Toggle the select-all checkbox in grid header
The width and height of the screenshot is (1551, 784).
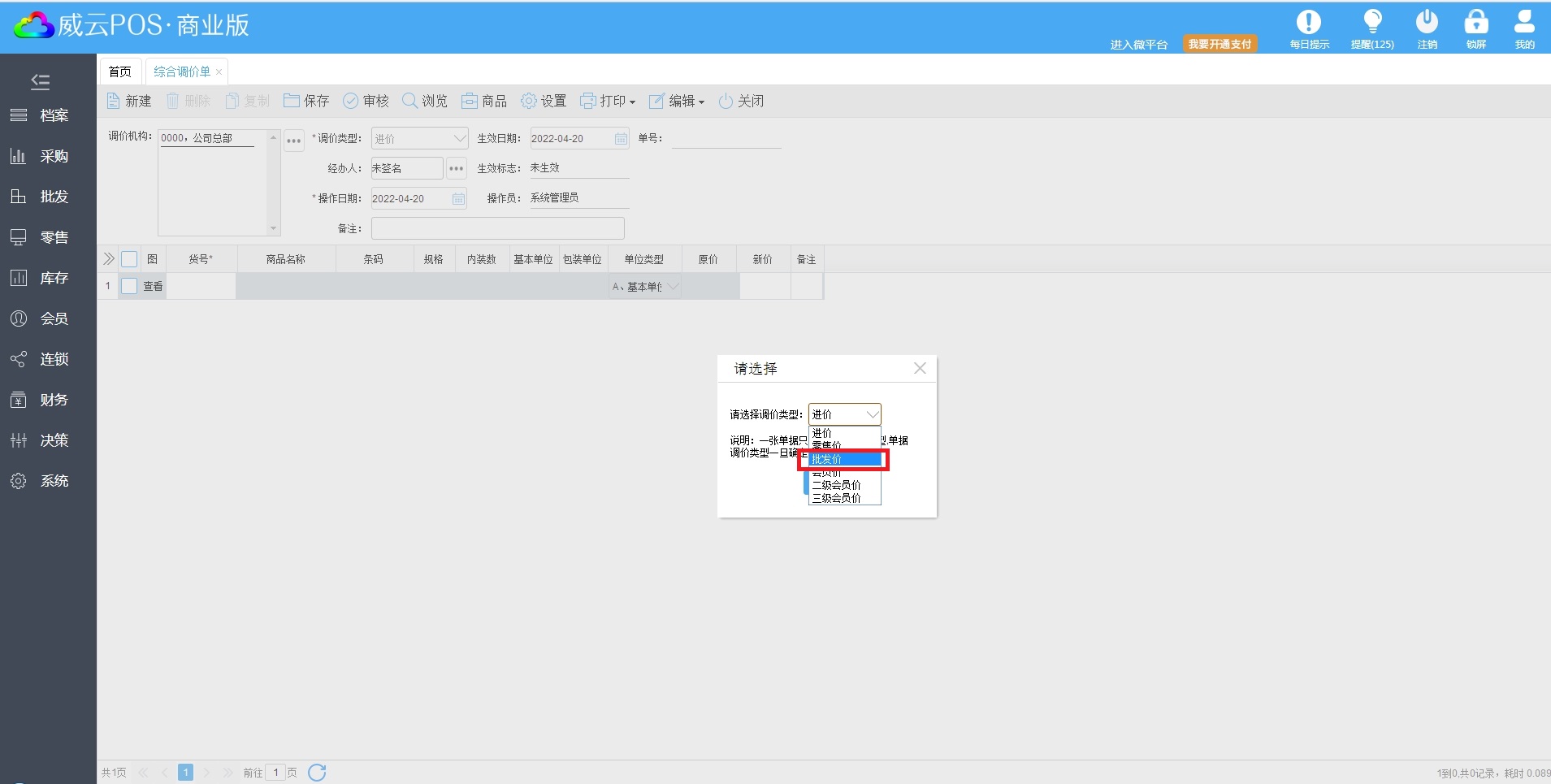coord(129,259)
